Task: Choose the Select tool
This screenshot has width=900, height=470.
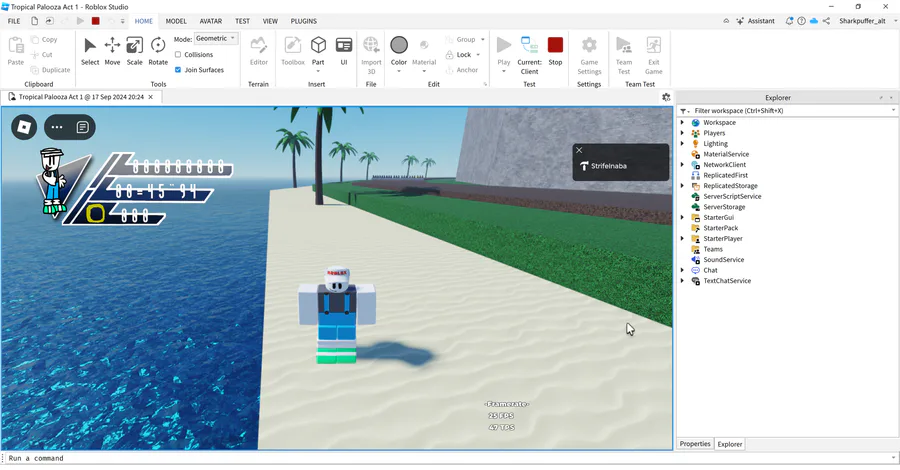Action: tap(90, 51)
